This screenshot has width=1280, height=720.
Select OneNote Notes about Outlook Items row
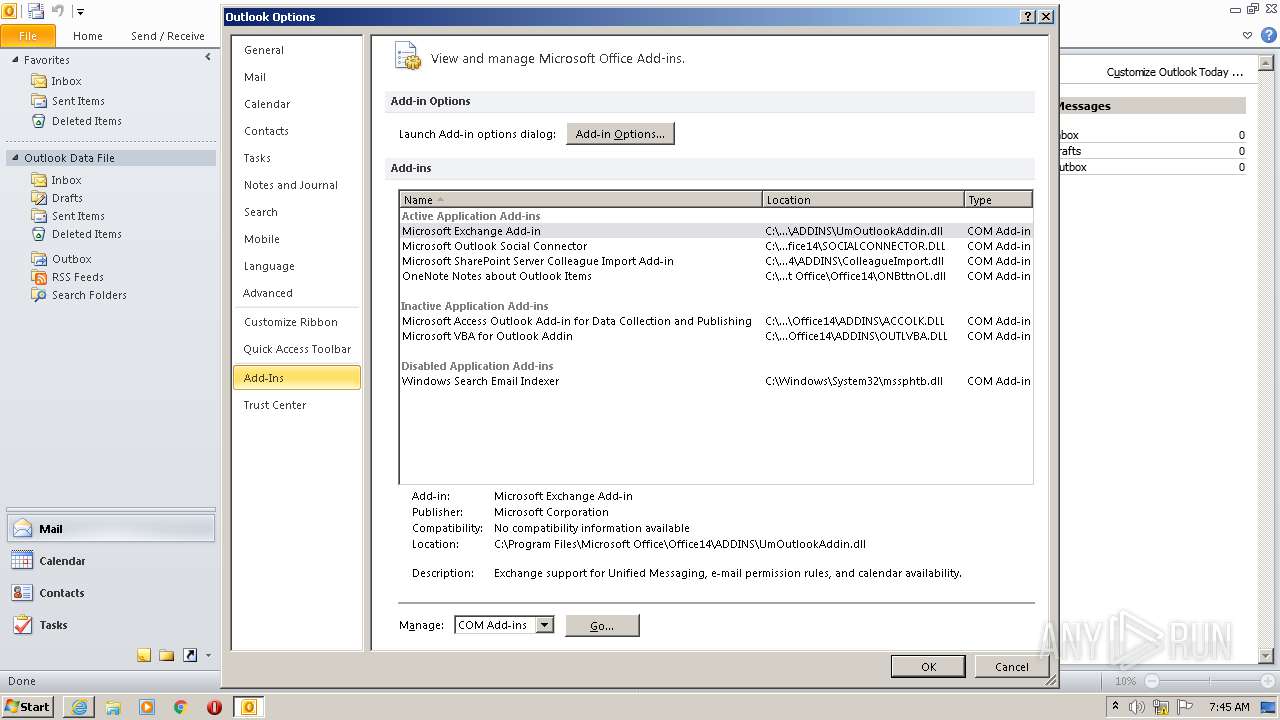tap(716, 276)
